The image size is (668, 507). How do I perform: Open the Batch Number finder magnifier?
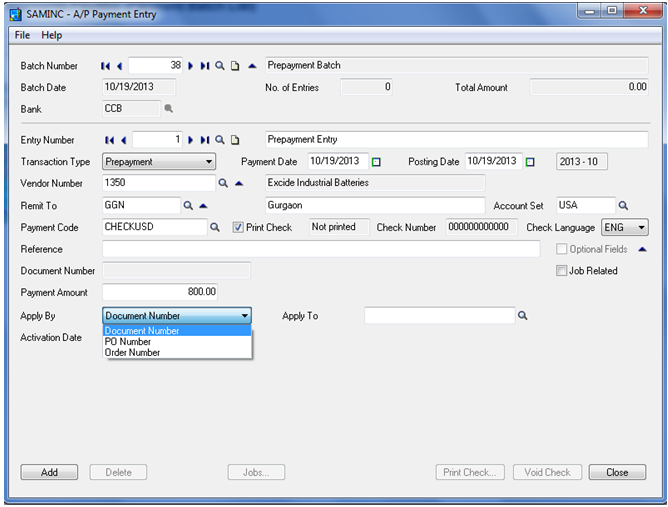pyautogui.click(x=220, y=66)
